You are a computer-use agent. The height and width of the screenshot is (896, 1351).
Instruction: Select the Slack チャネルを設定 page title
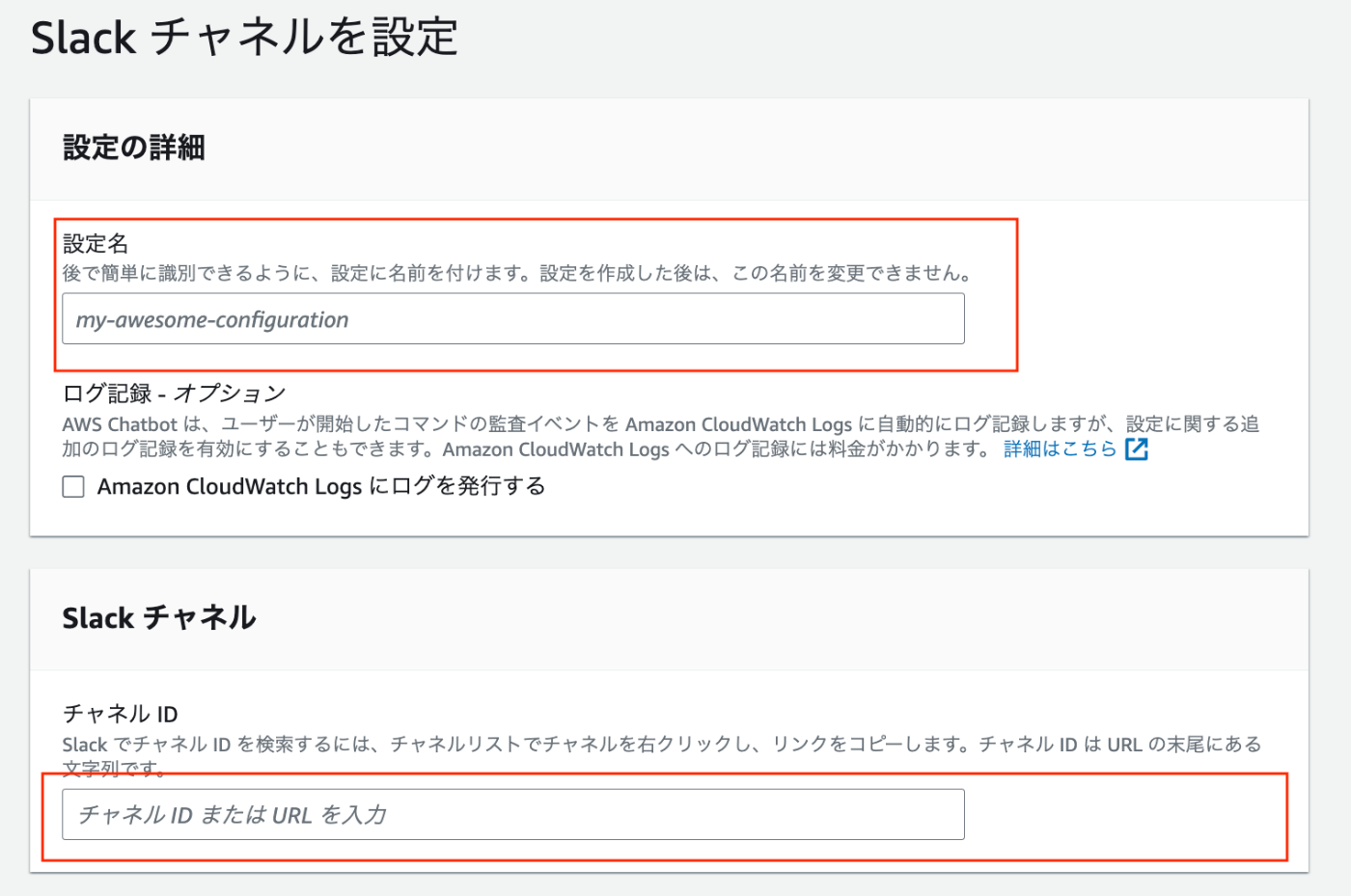pyautogui.click(x=244, y=38)
